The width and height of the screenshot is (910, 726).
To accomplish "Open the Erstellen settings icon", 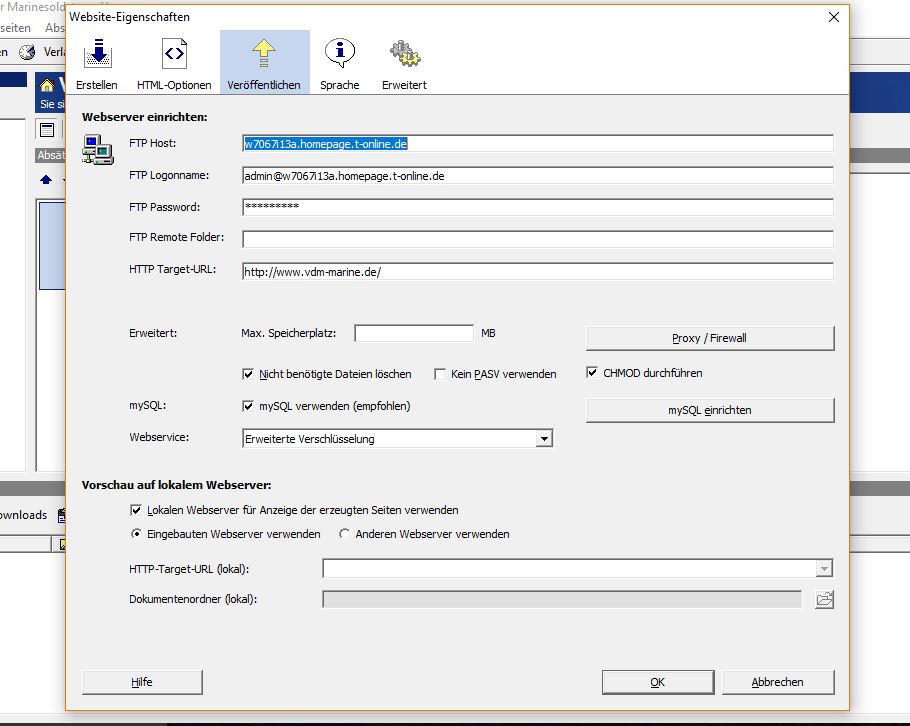I will pos(97,54).
